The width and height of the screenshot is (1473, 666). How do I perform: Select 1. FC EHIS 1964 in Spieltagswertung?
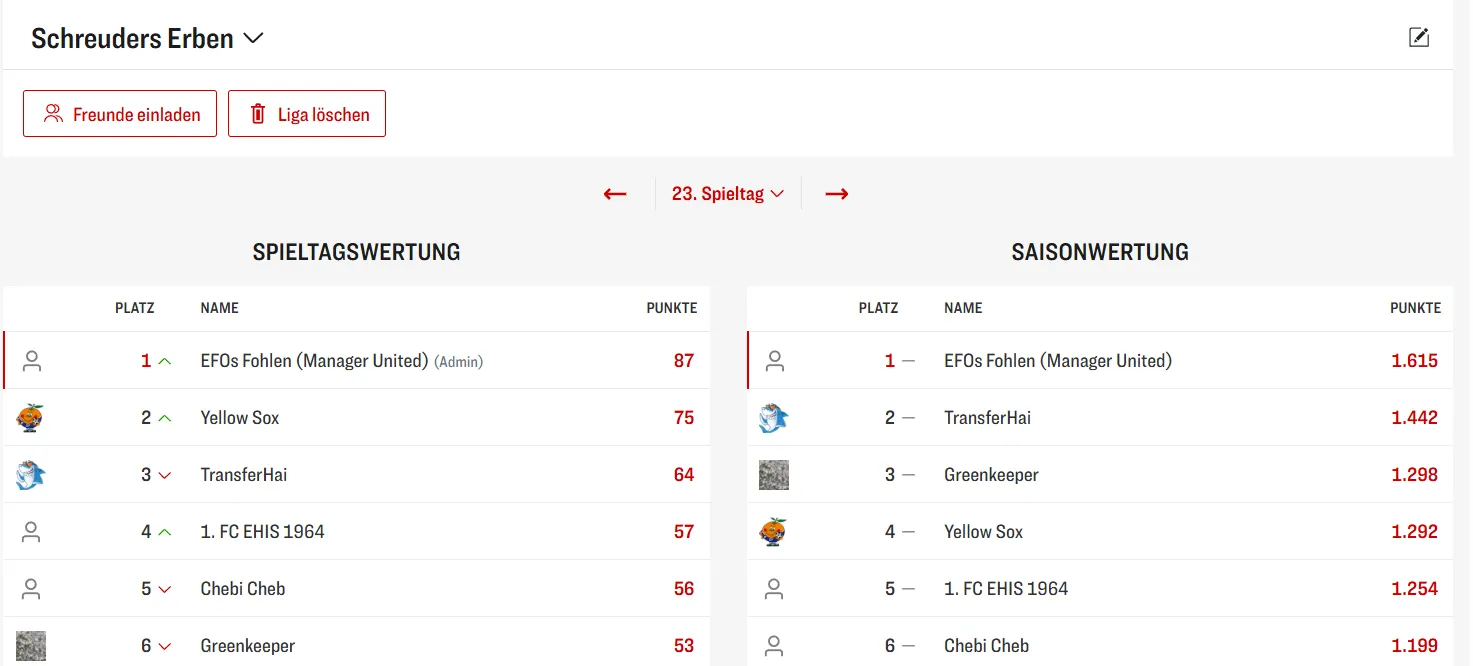point(262,532)
